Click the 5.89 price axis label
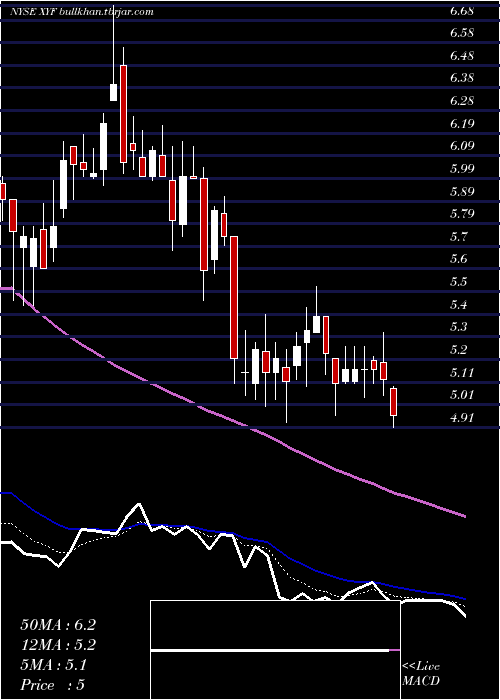This screenshot has height=700, width=500. [x=462, y=192]
